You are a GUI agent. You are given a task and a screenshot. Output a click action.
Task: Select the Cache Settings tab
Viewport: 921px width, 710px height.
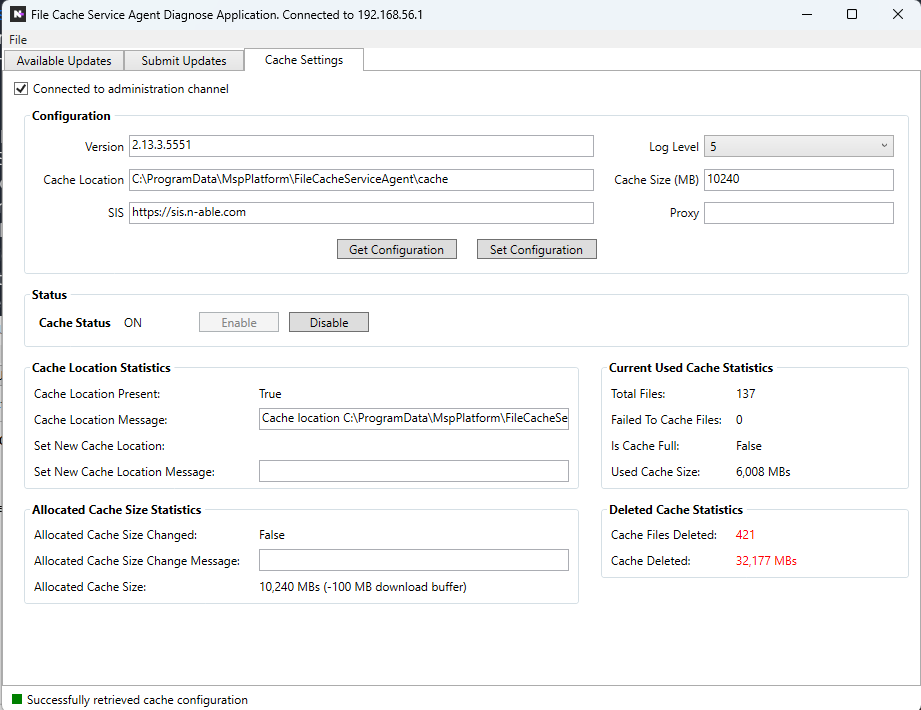303,60
